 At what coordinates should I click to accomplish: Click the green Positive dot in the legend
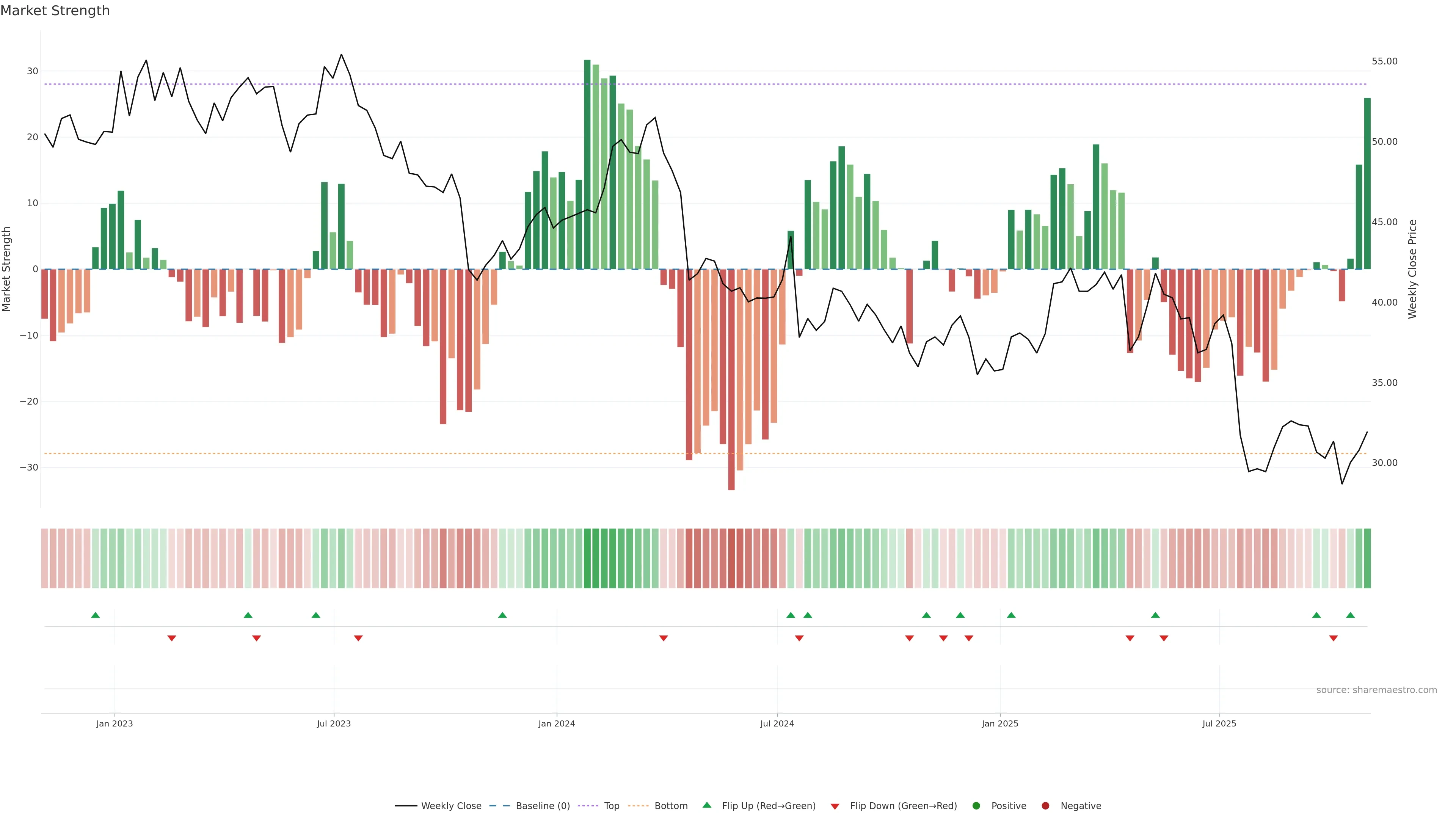pyautogui.click(x=976, y=806)
